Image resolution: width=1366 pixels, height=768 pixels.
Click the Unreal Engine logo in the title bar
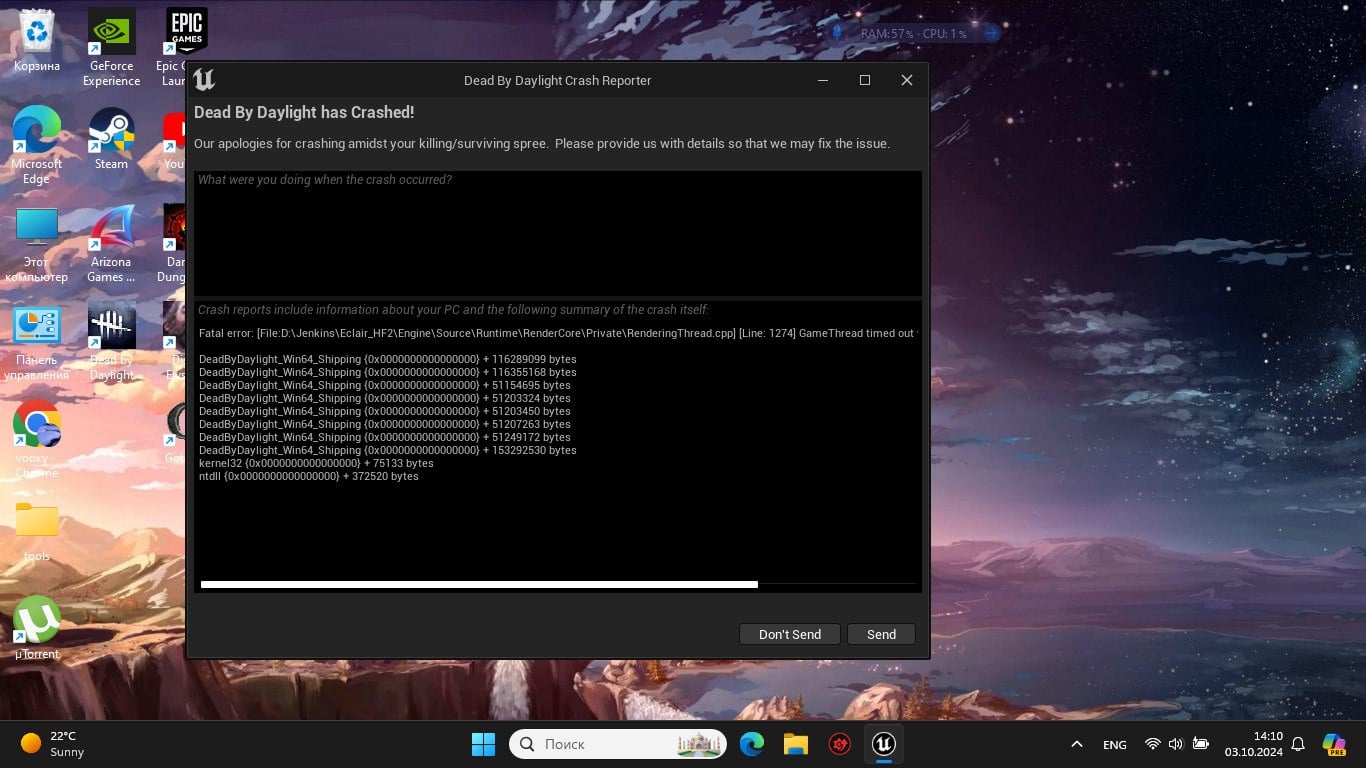coord(205,80)
